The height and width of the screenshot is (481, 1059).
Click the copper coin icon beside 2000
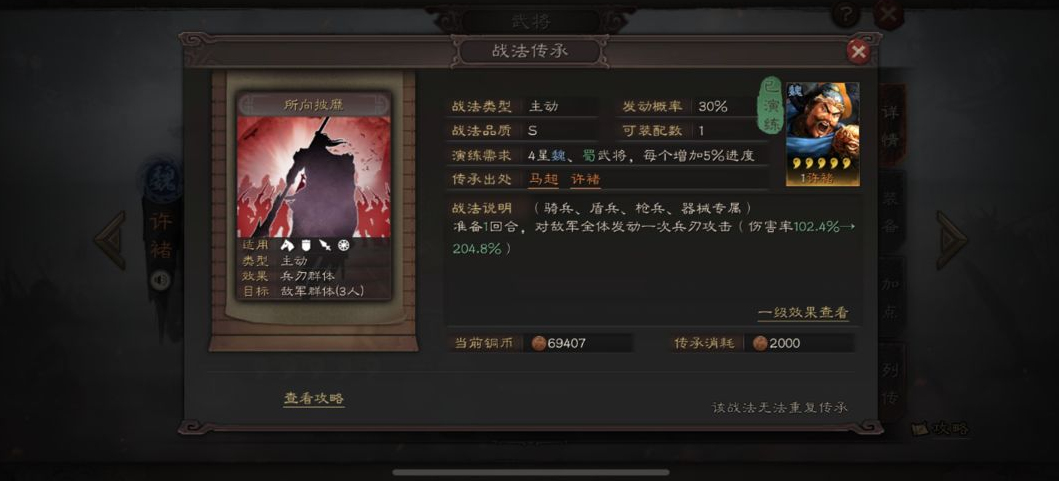tap(760, 343)
